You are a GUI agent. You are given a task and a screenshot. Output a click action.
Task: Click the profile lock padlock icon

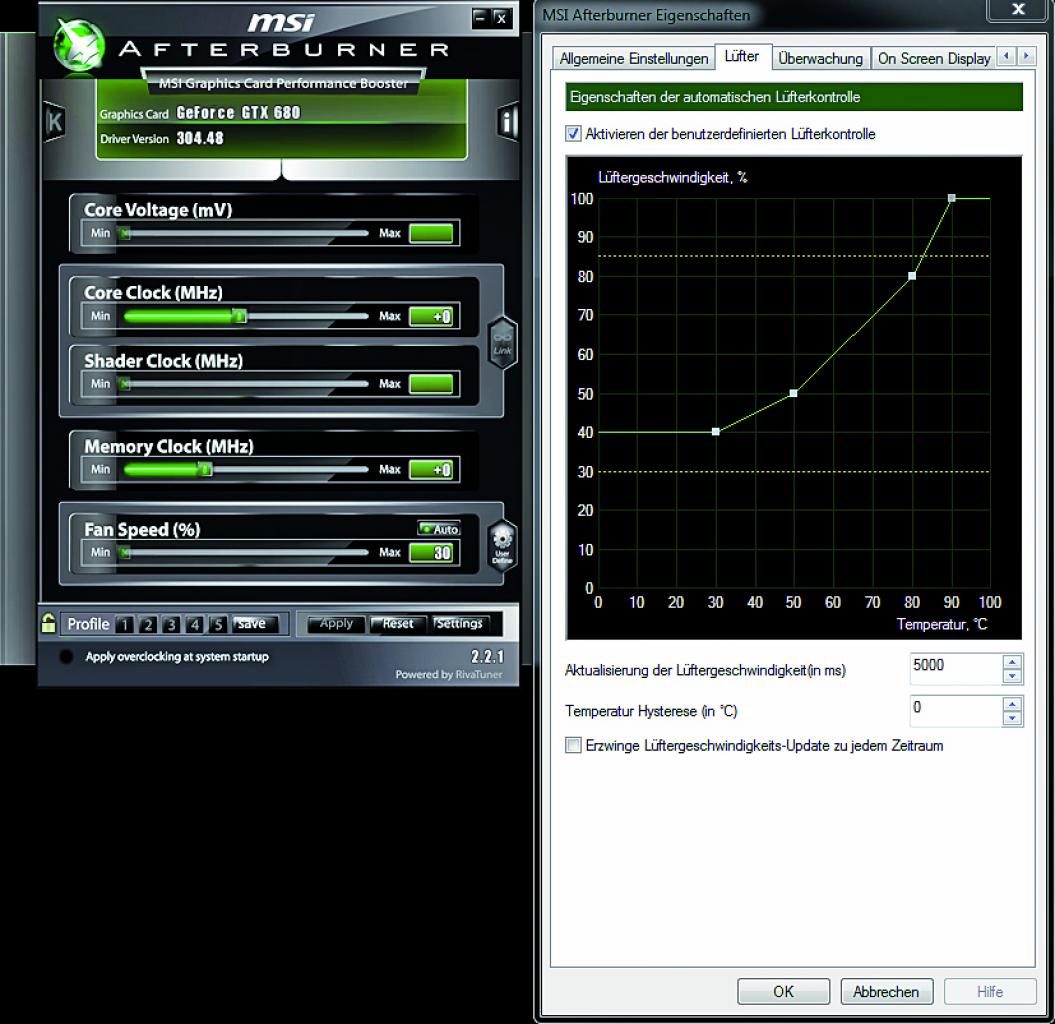(x=48, y=623)
